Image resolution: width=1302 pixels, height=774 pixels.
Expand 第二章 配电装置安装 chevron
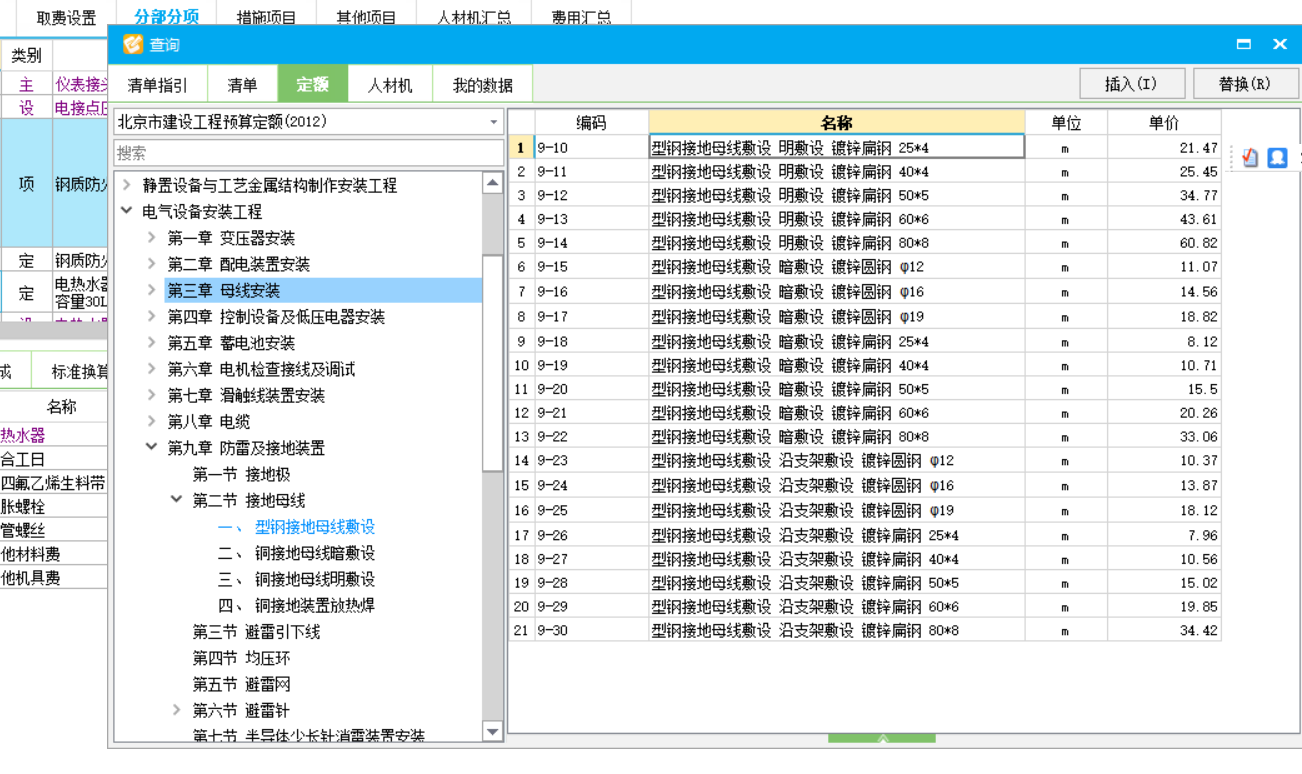(152, 264)
